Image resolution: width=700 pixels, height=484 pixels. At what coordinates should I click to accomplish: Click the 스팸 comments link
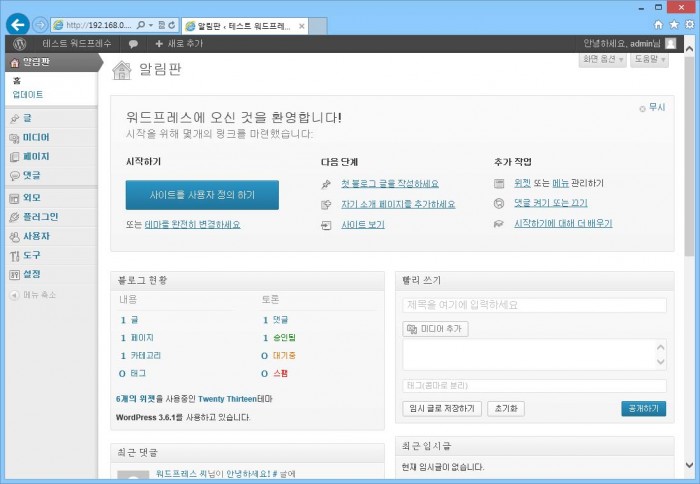280,374
